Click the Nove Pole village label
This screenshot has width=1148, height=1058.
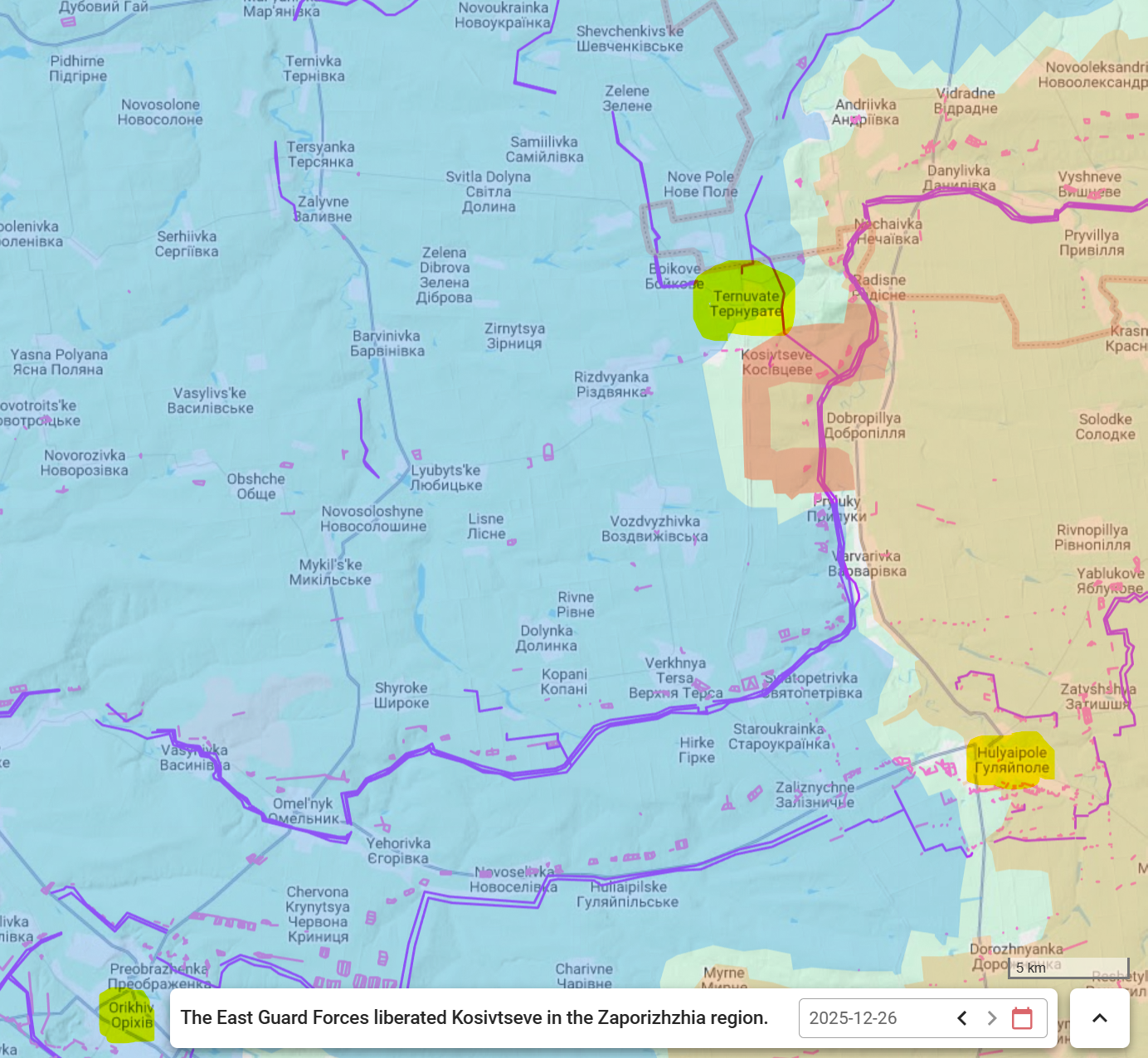coord(701,184)
